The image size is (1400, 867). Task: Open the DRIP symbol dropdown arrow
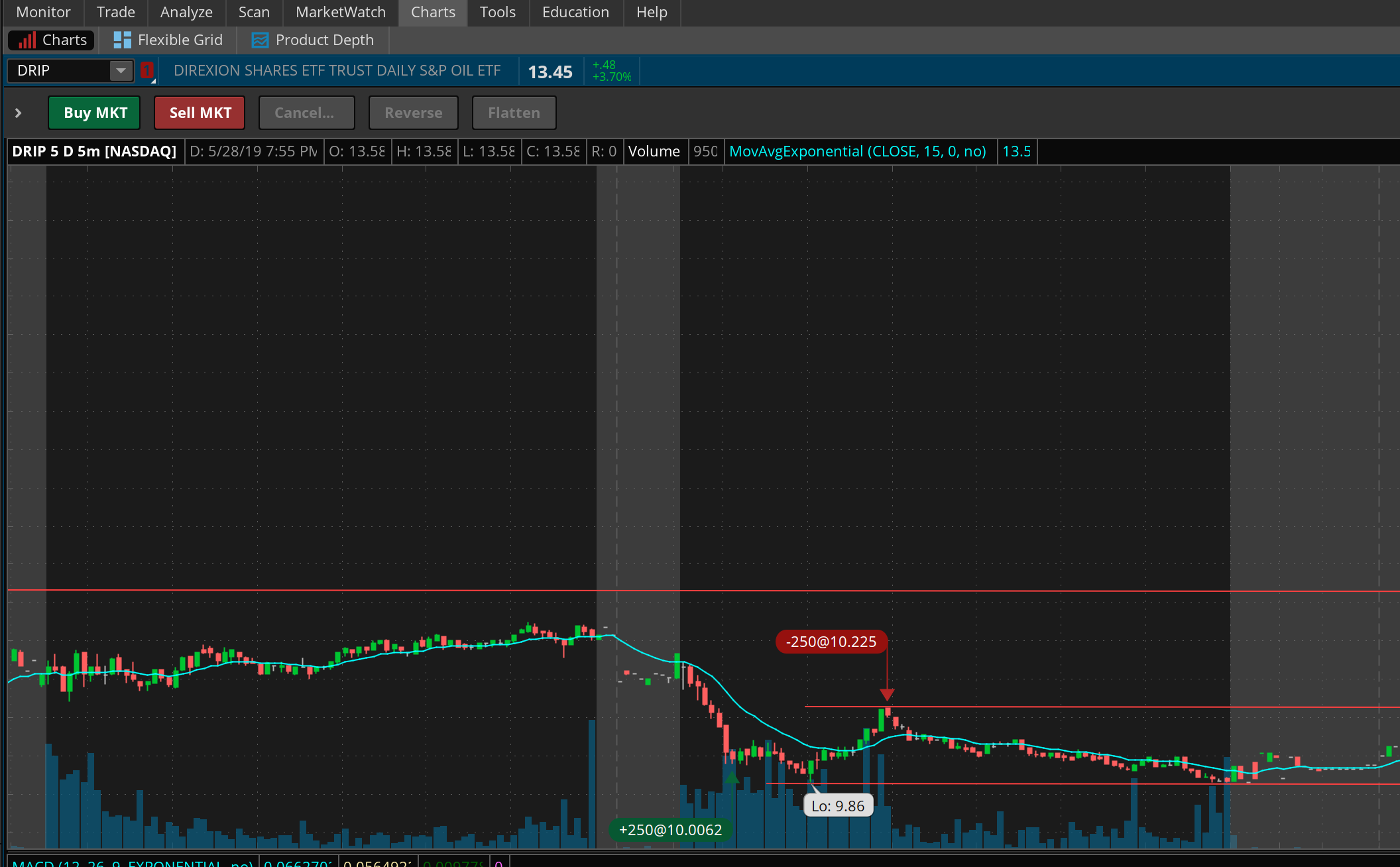[121, 70]
